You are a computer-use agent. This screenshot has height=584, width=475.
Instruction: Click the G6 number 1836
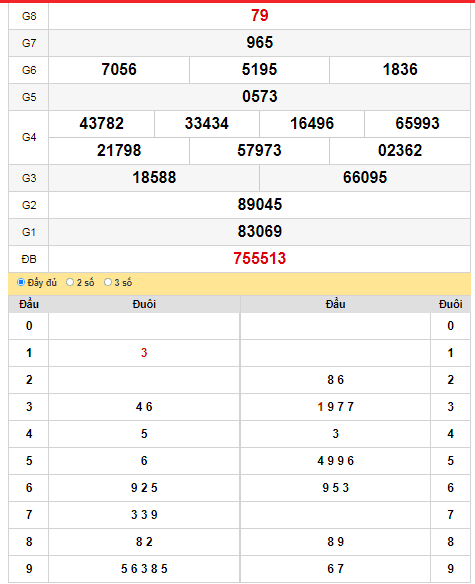400,70
